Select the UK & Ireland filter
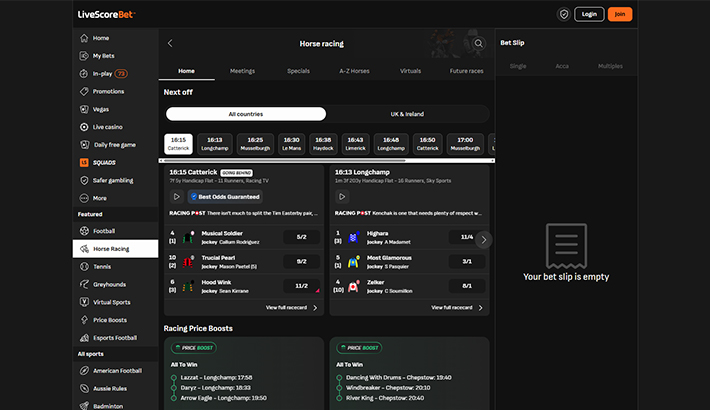 click(407, 114)
